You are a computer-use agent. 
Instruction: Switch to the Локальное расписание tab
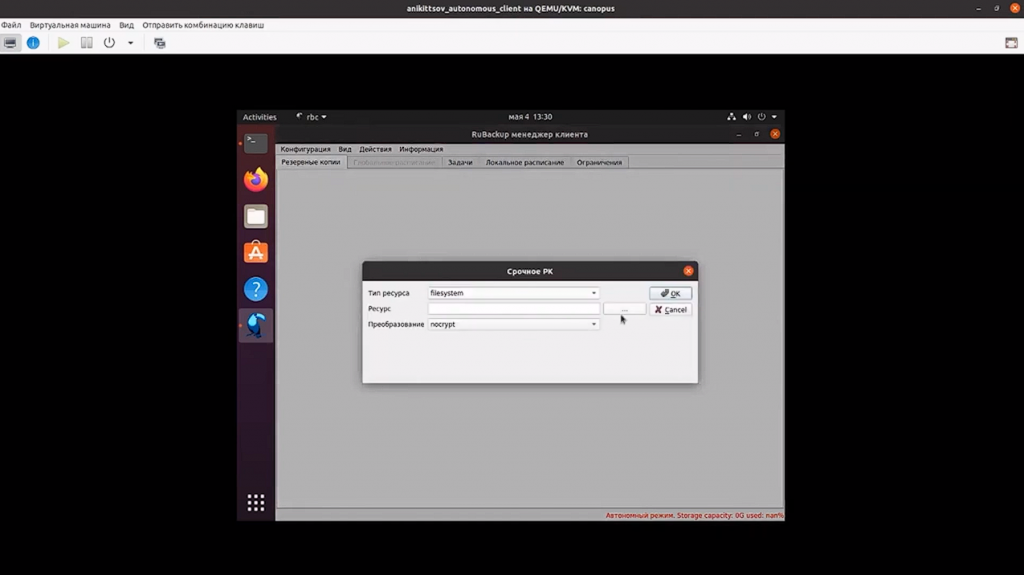tap(524, 162)
